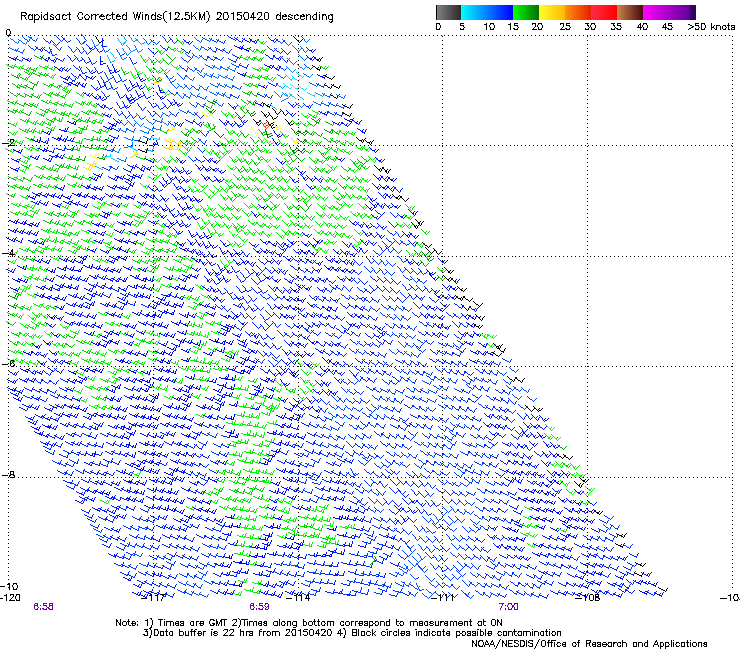Image resolution: width=740 pixels, height=650 pixels.
Task: Click the -111 longitude axis label
Action: 443,598
